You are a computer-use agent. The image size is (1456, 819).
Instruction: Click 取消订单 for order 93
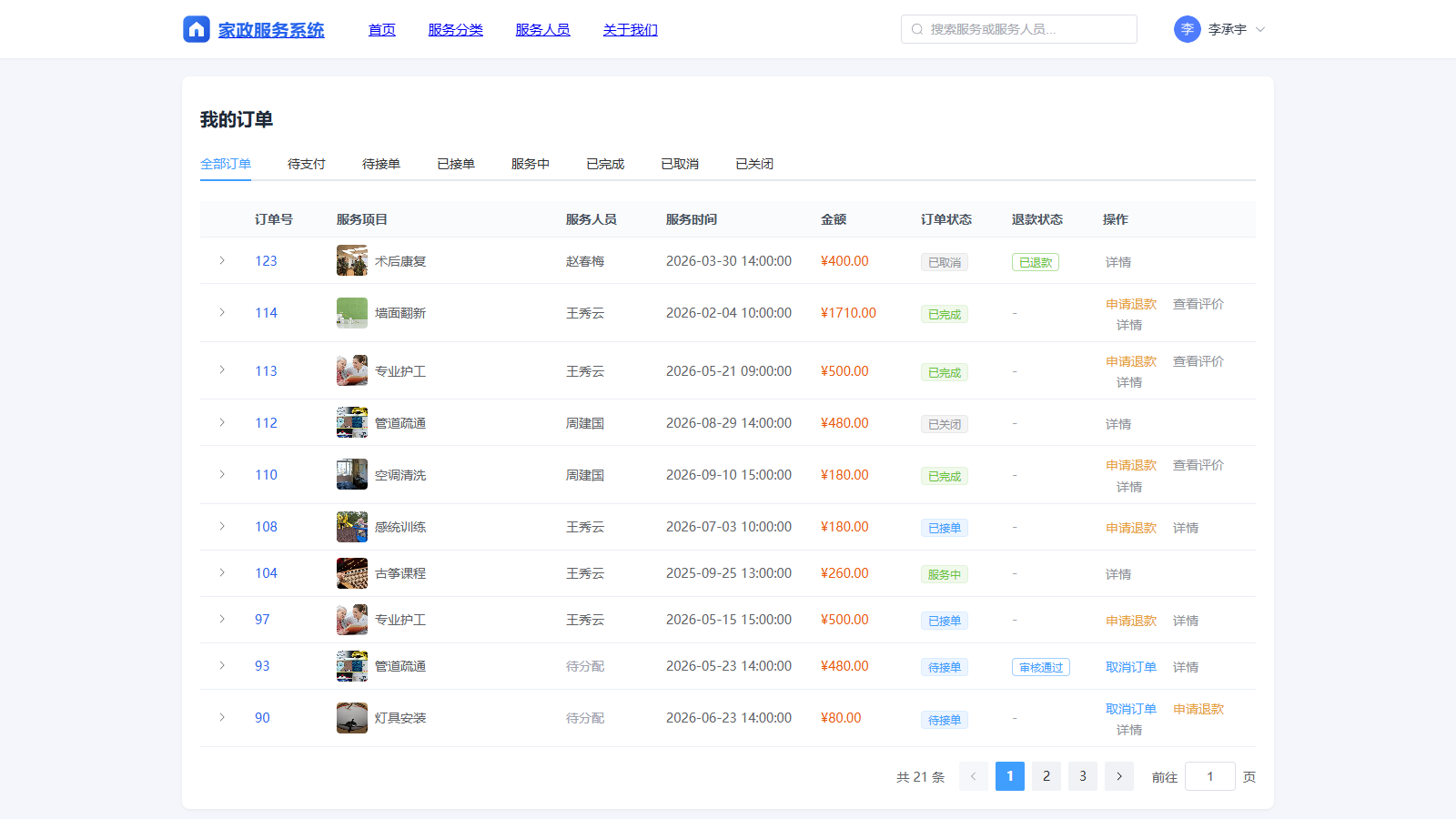pyautogui.click(x=1131, y=667)
